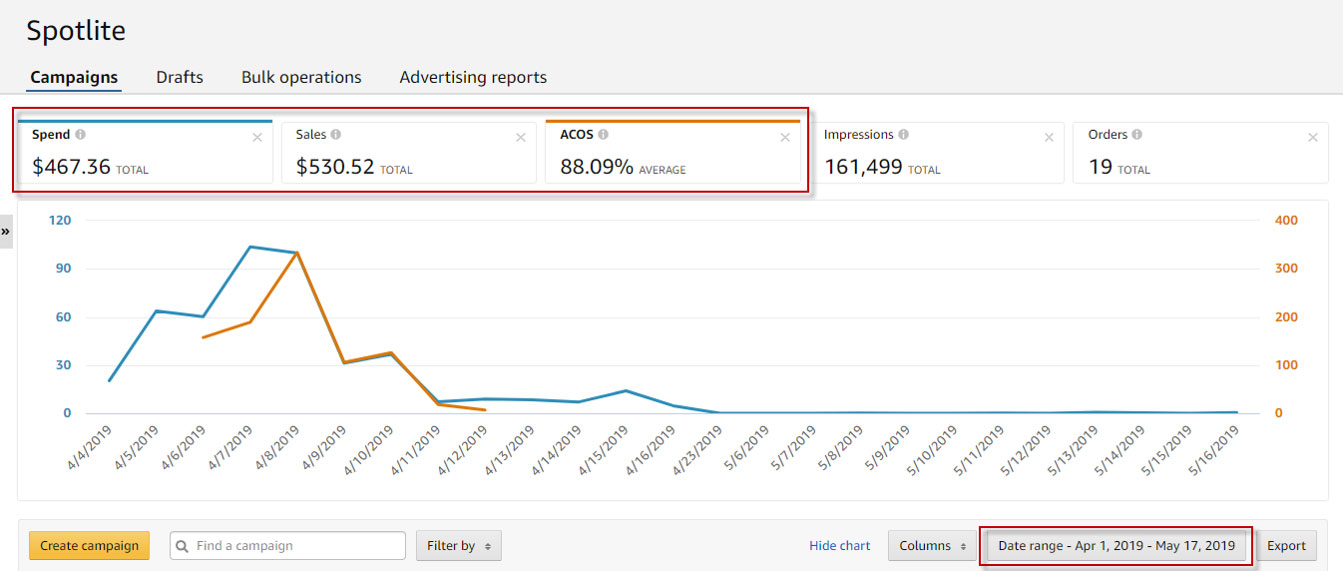Image resolution: width=1343 pixels, height=571 pixels.
Task: Close the Sales metric card
Action: (520, 138)
